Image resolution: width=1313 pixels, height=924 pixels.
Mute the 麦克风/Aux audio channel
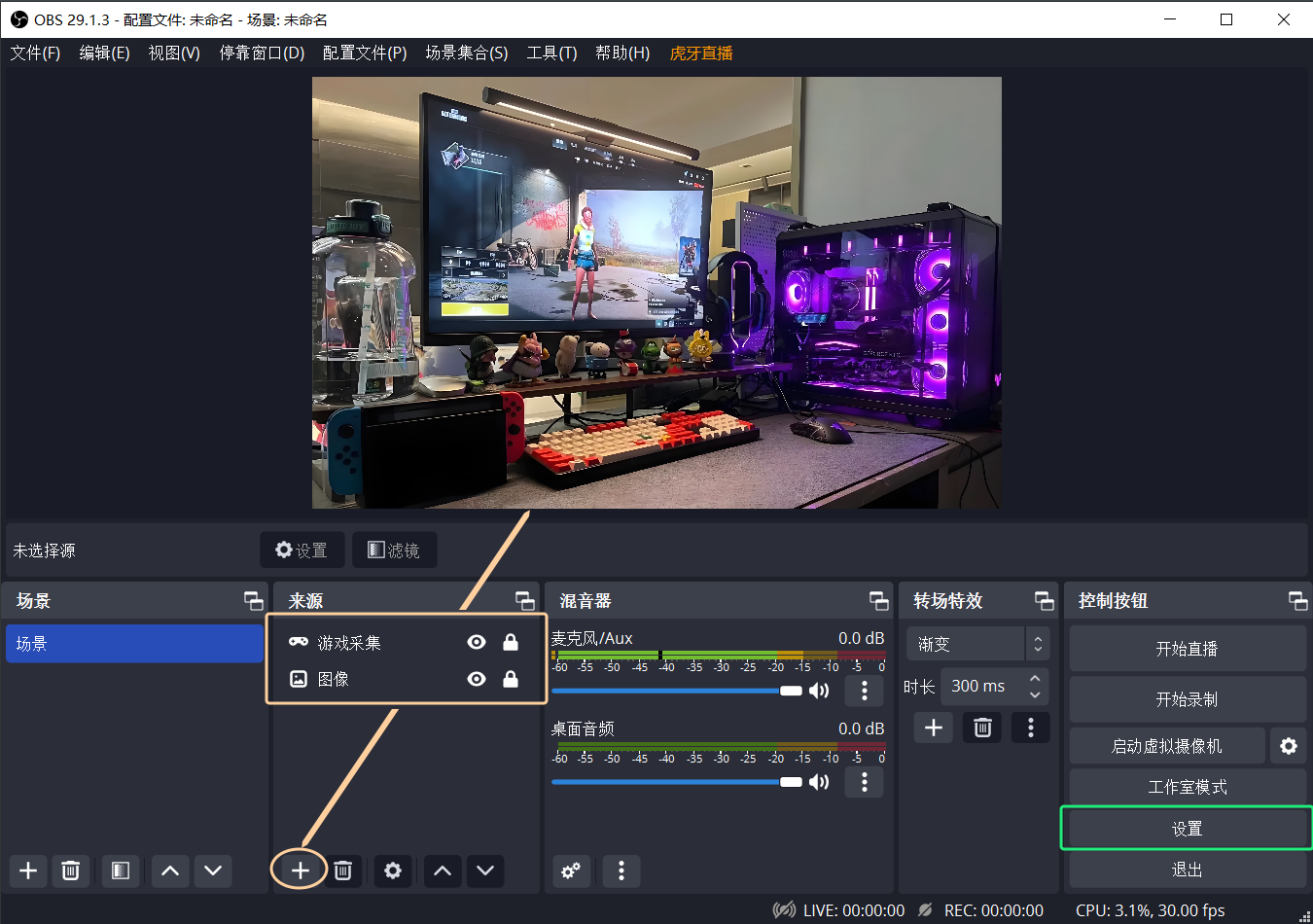tap(820, 691)
